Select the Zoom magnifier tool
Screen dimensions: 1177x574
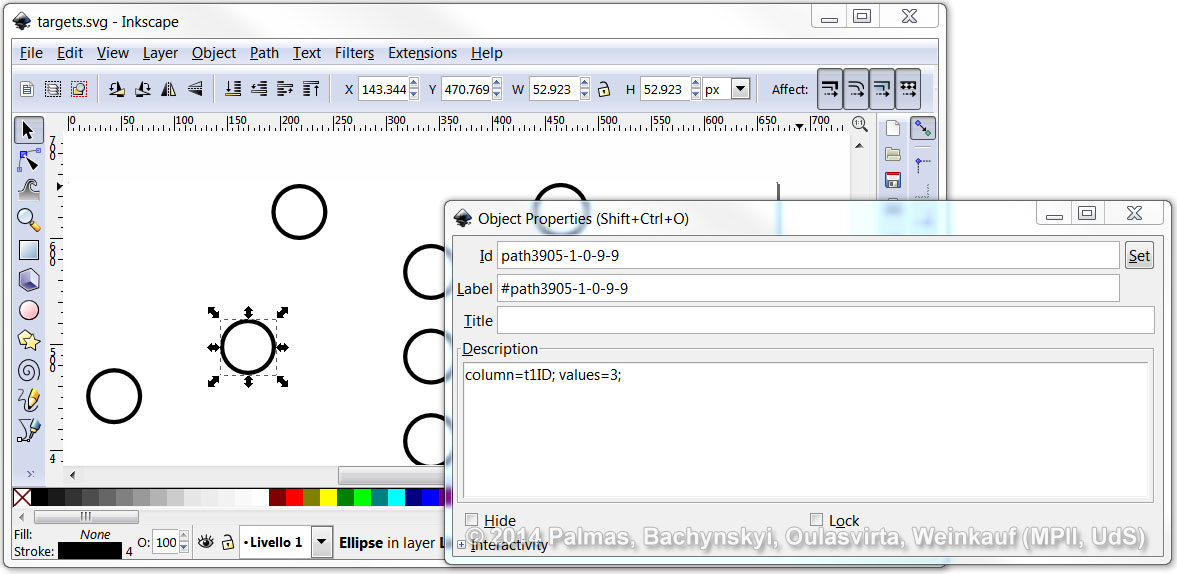click(29, 220)
